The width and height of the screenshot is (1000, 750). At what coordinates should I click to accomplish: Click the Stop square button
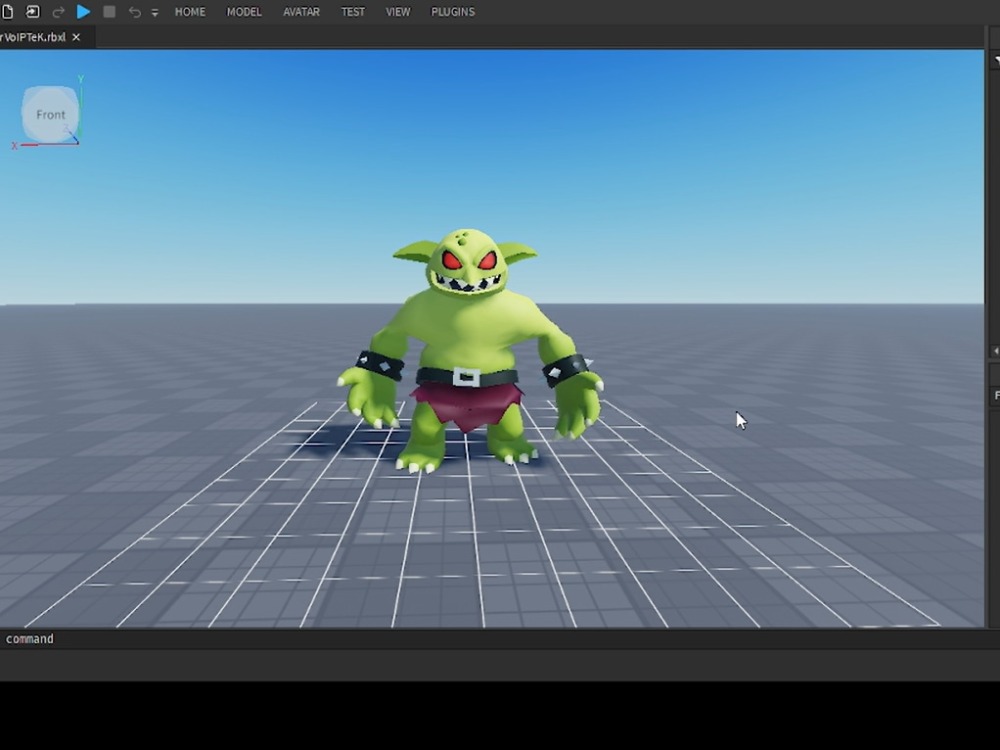(x=109, y=11)
